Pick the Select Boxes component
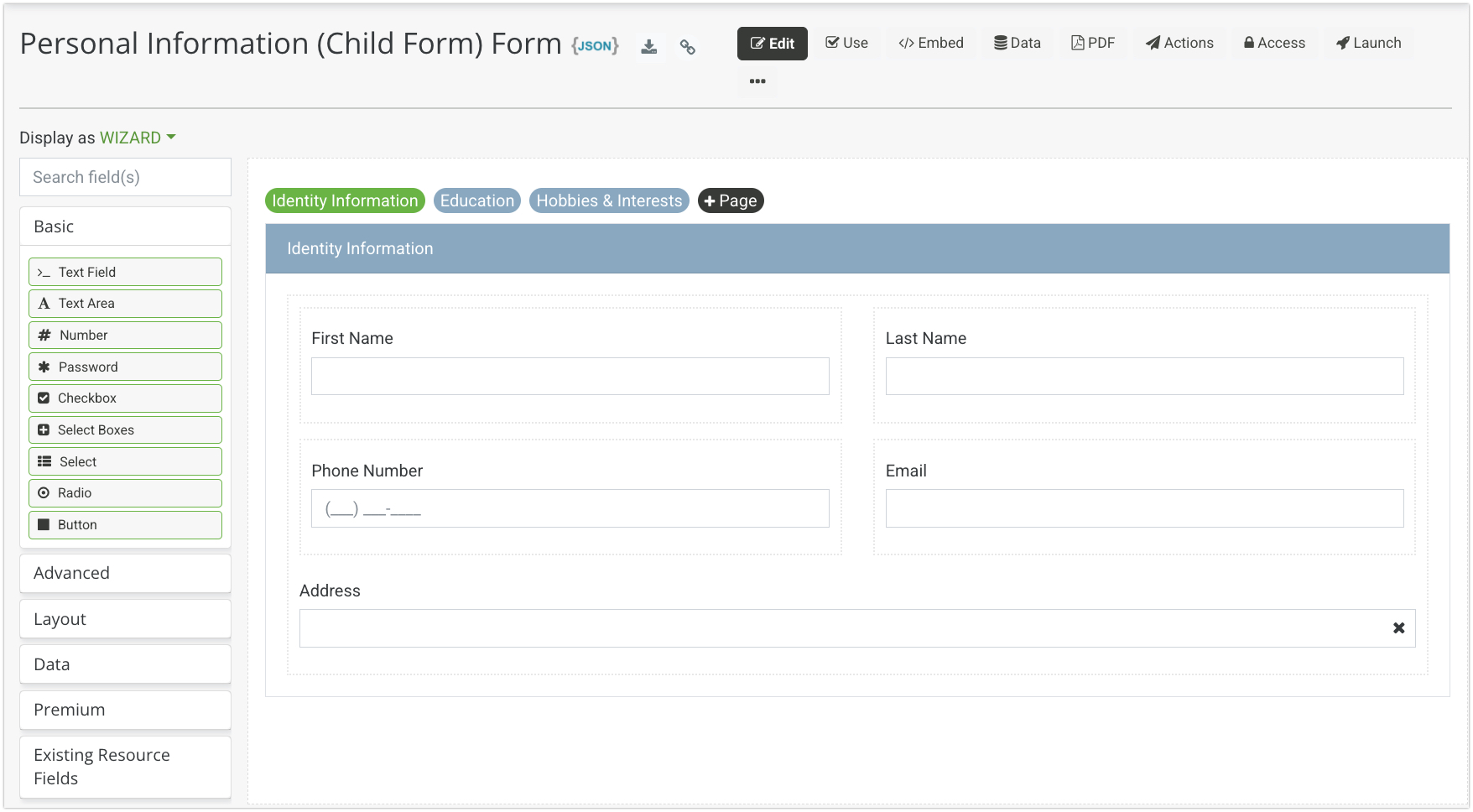This screenshot has width=1473, height=812. pos(125,430)
